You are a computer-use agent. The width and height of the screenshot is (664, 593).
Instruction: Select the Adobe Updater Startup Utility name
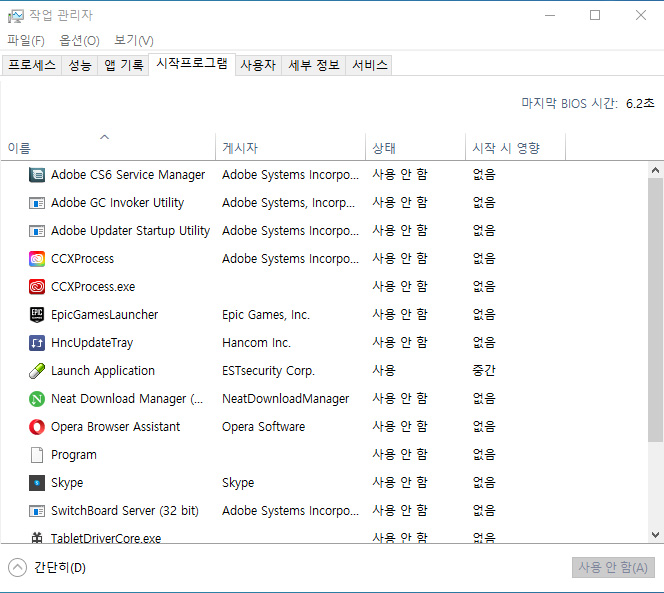click(130, 231)
